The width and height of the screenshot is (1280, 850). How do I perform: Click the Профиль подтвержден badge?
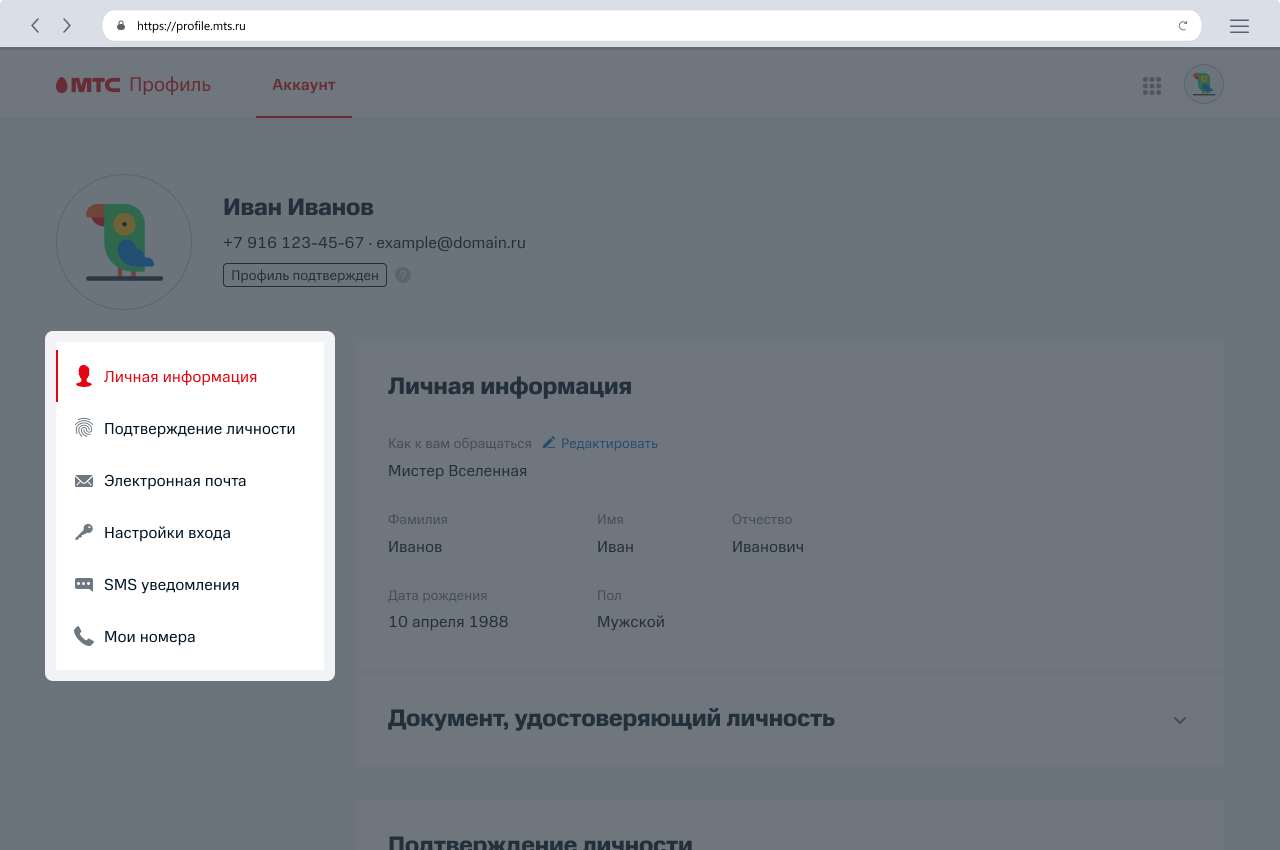pos(305,275)
